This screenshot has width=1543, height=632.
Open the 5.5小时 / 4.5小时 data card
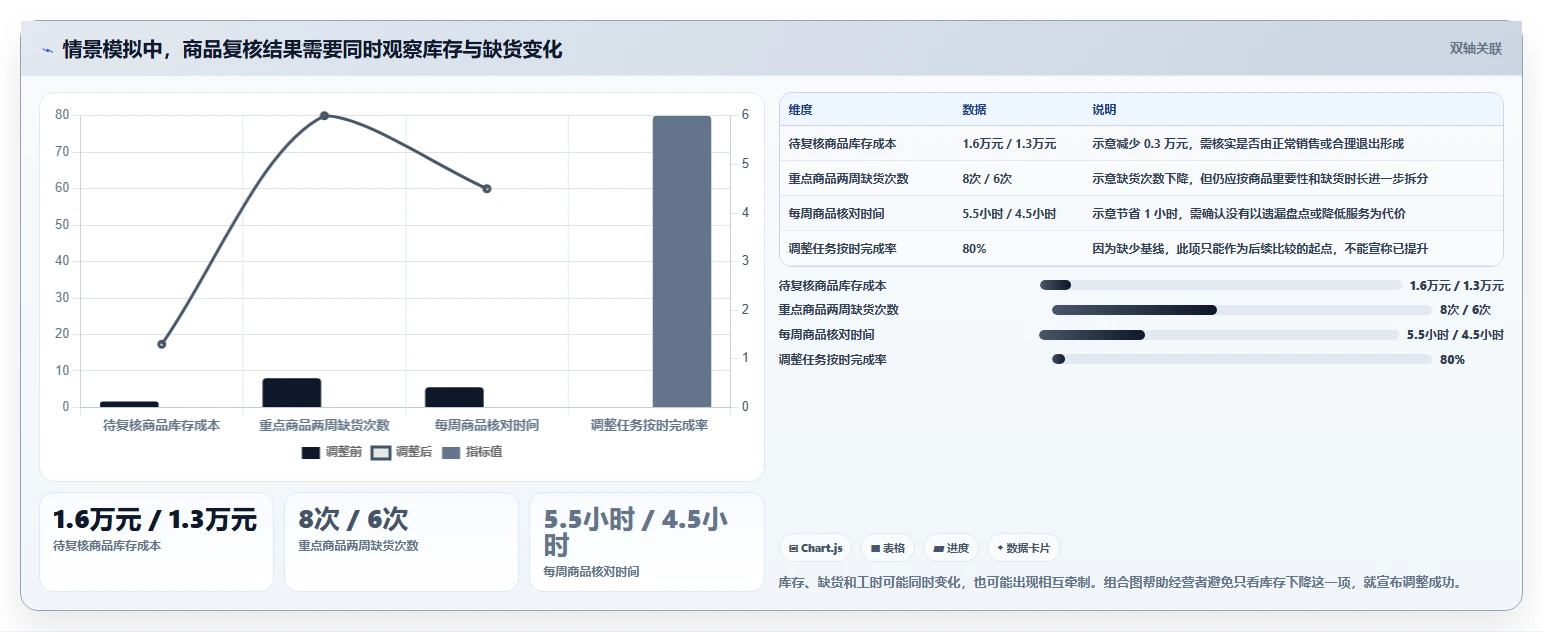646,541
